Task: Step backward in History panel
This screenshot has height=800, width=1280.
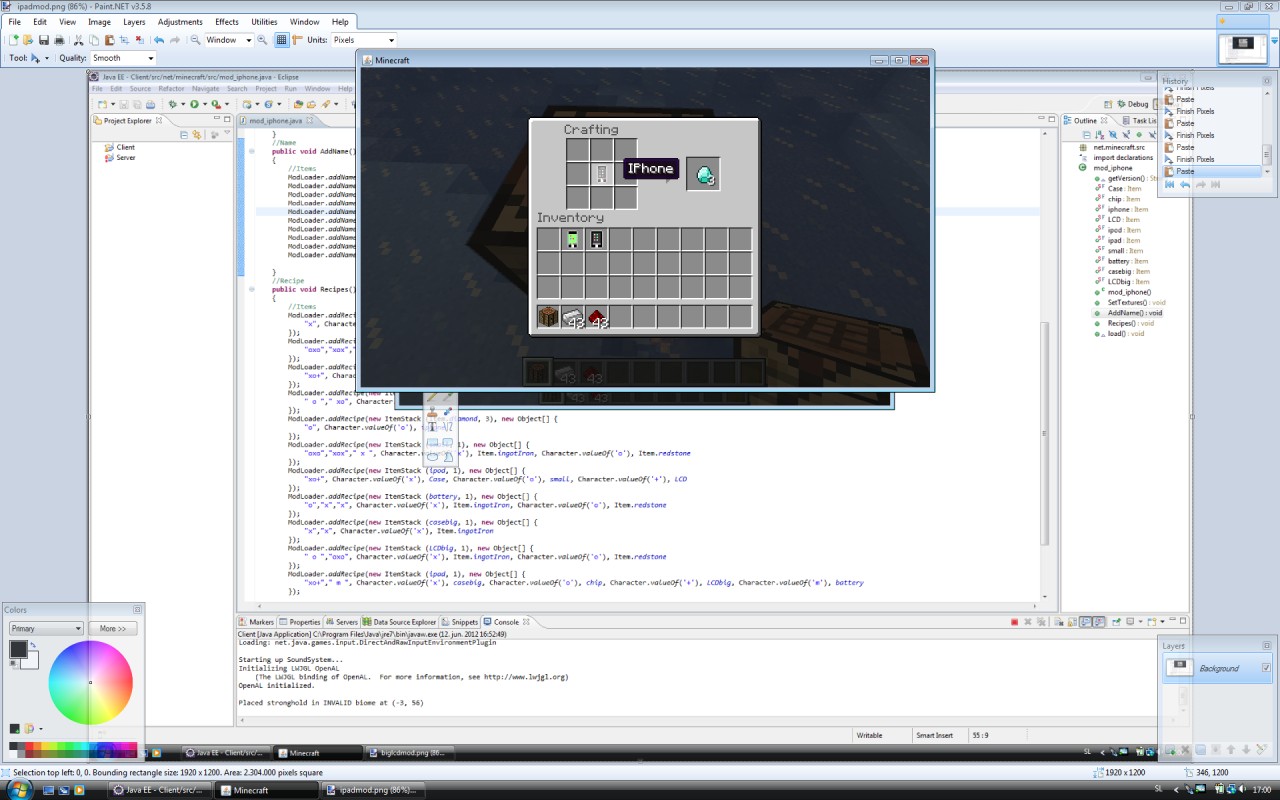Action: [x=1185, y=185]
